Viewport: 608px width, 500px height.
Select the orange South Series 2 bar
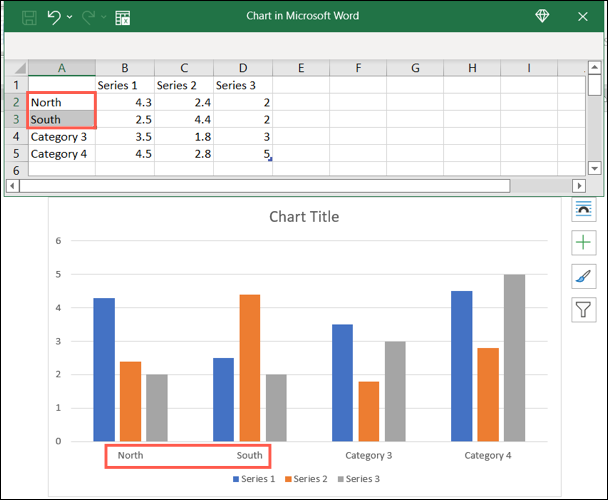click(x=250, y=368)
